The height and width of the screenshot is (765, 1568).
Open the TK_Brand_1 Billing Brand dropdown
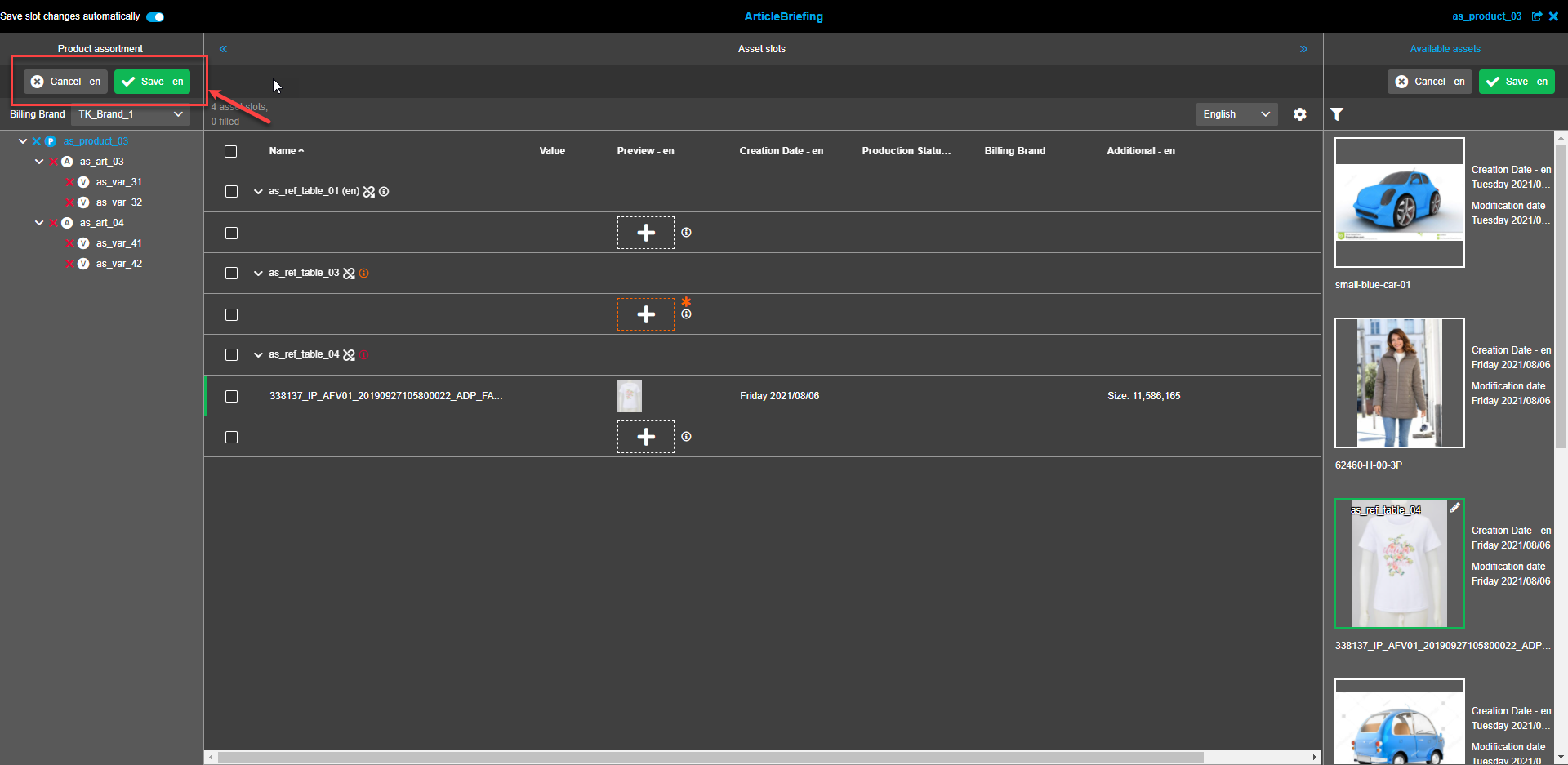tap(130, 114)
